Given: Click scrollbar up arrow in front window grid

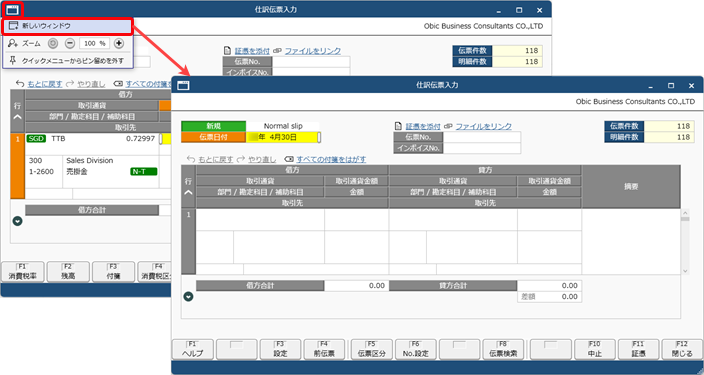Looking at the screenshot, I should click(x=685, y=212).
